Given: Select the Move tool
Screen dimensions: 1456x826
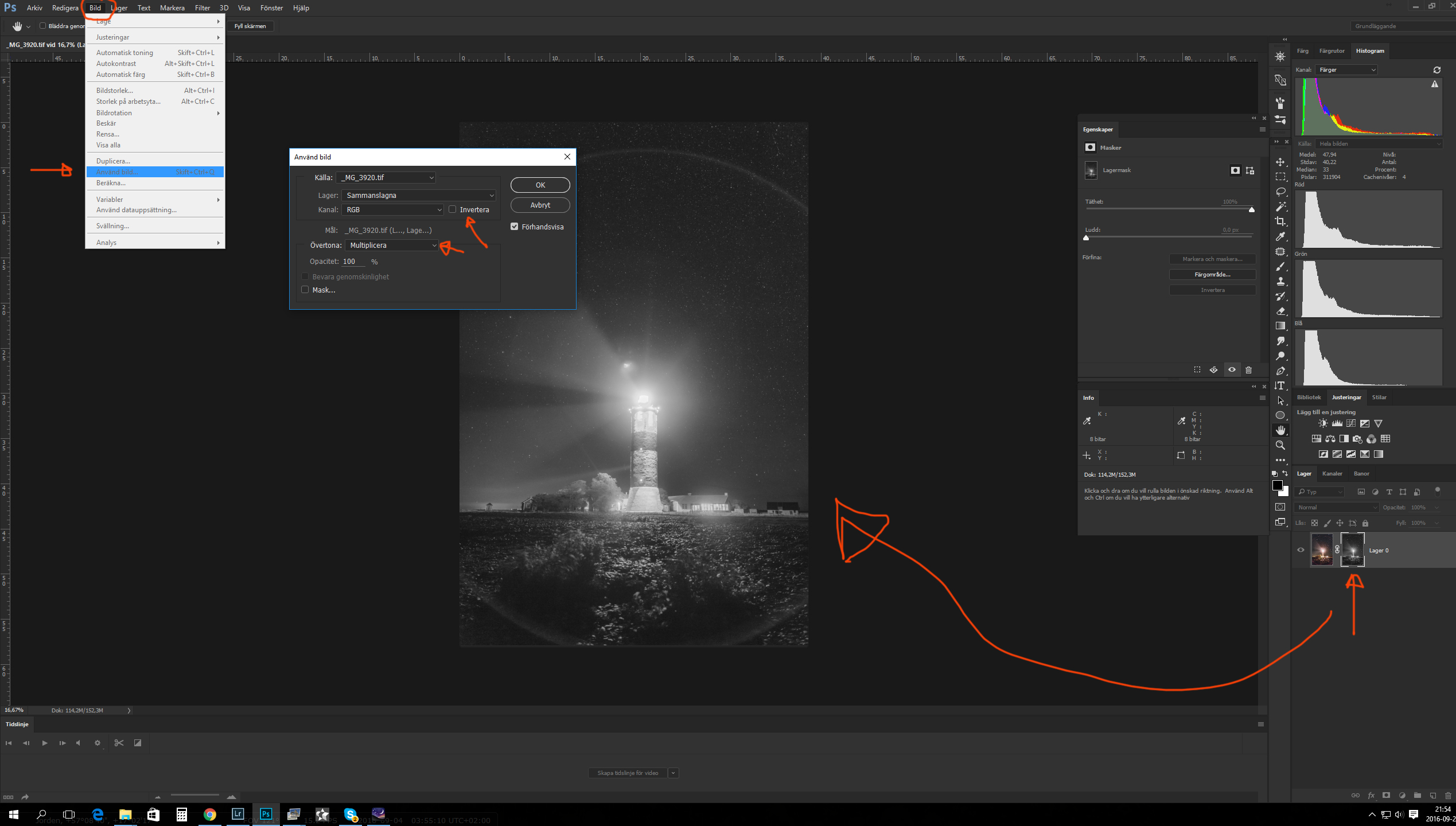Looking at the screenshot, I should 1280,162.
